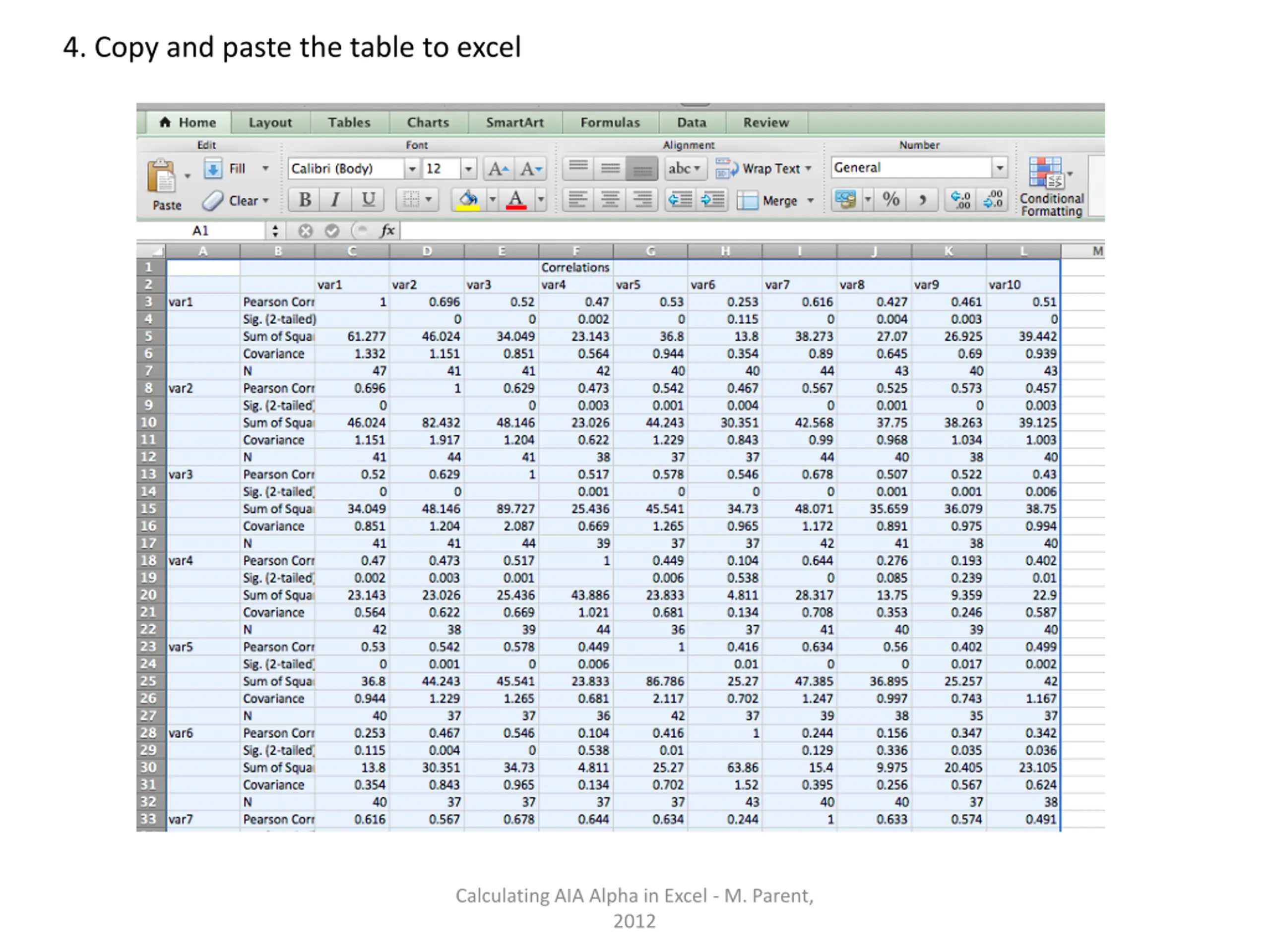Click the Increase Decimal icon
The image size is (1270, 952).
tap(960, 200)
